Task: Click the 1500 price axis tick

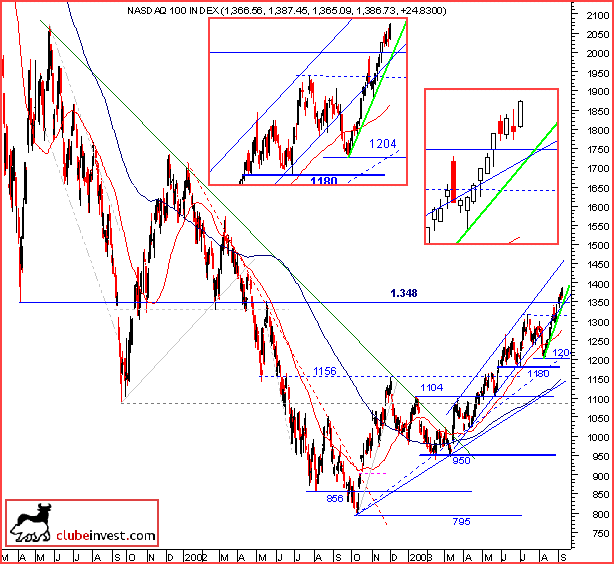Action: 598,245
